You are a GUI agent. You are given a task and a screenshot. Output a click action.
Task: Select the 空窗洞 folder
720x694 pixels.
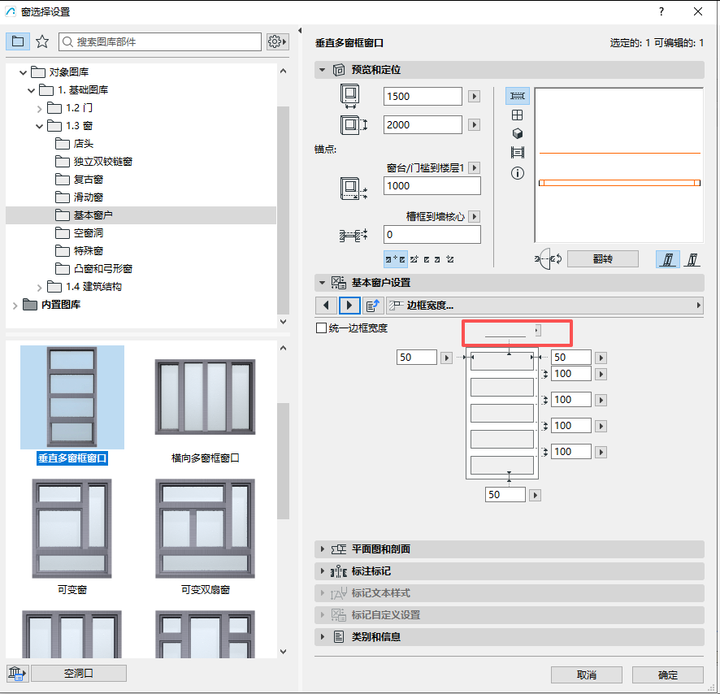coord(79,233)
